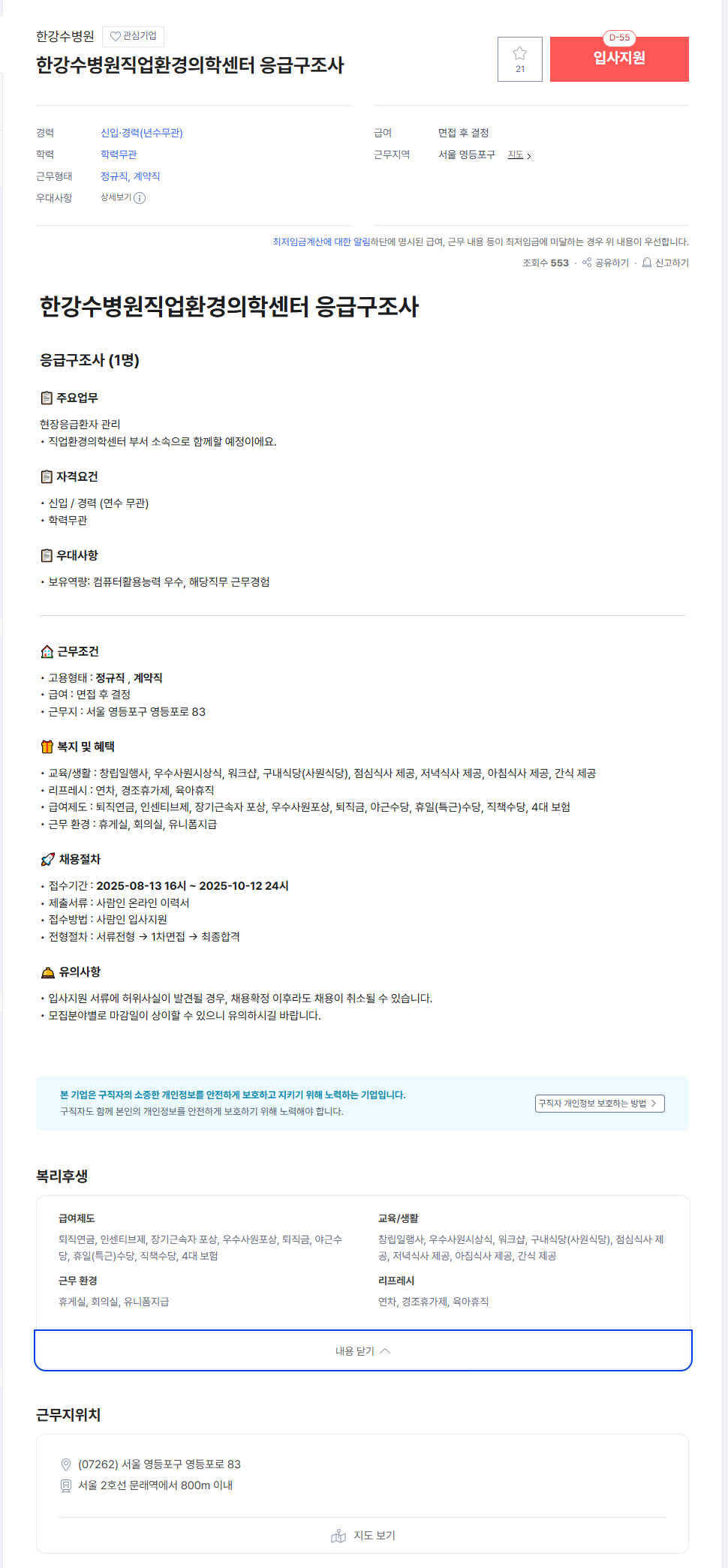
Task: Click the 신고하기 bell icon
Action: [x=647, y=263]
